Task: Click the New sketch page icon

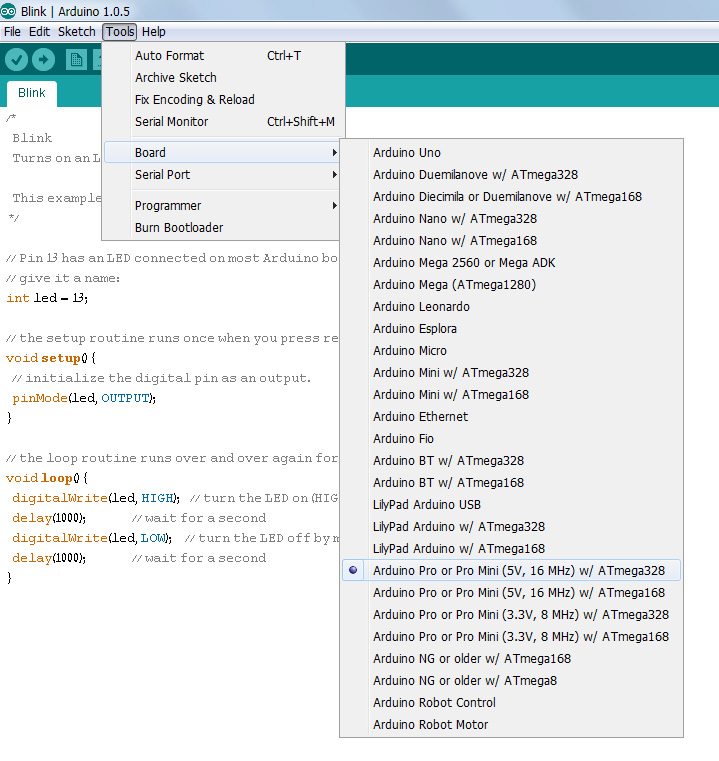Action: pos(76,60)
